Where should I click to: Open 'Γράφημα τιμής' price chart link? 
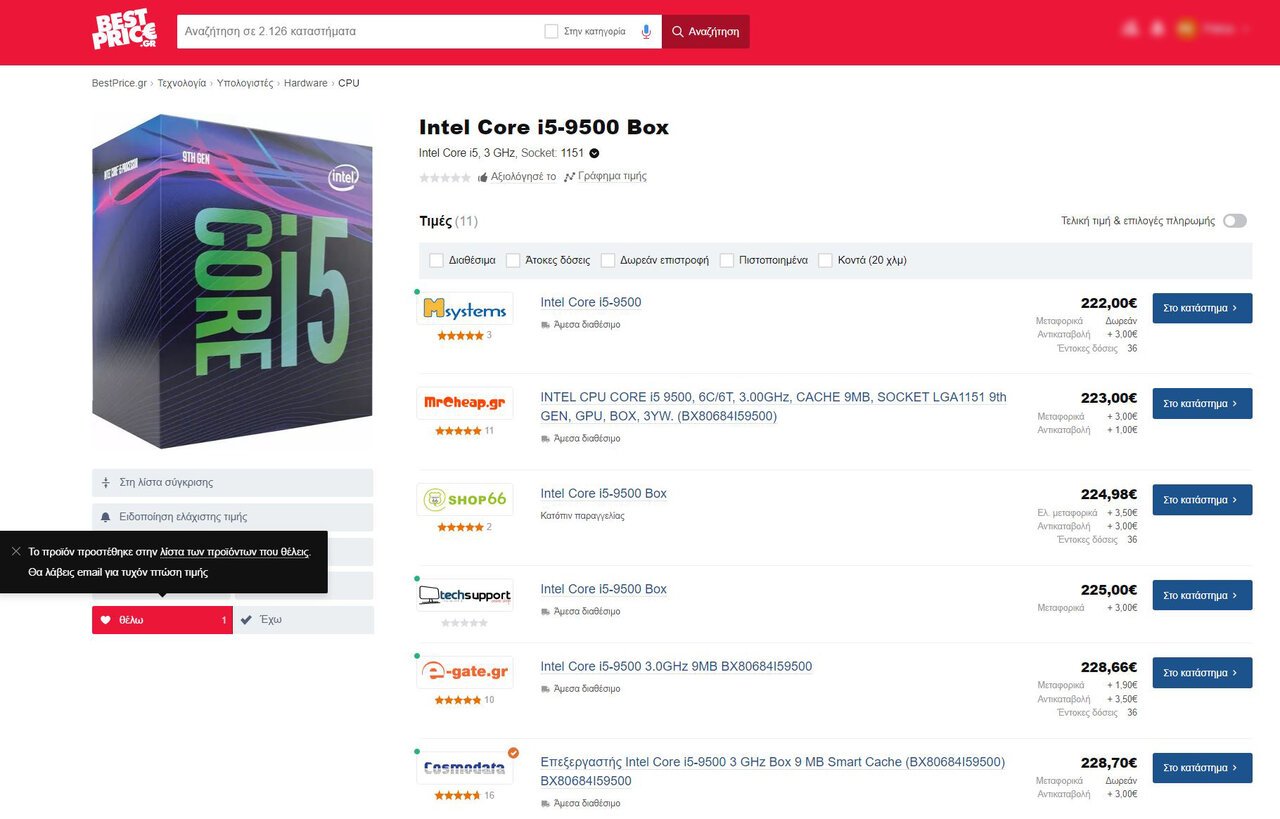tap(606, 177)
